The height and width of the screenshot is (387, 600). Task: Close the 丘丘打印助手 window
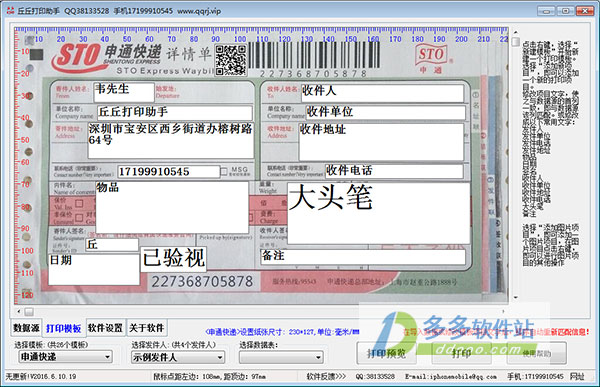(585, 11)
